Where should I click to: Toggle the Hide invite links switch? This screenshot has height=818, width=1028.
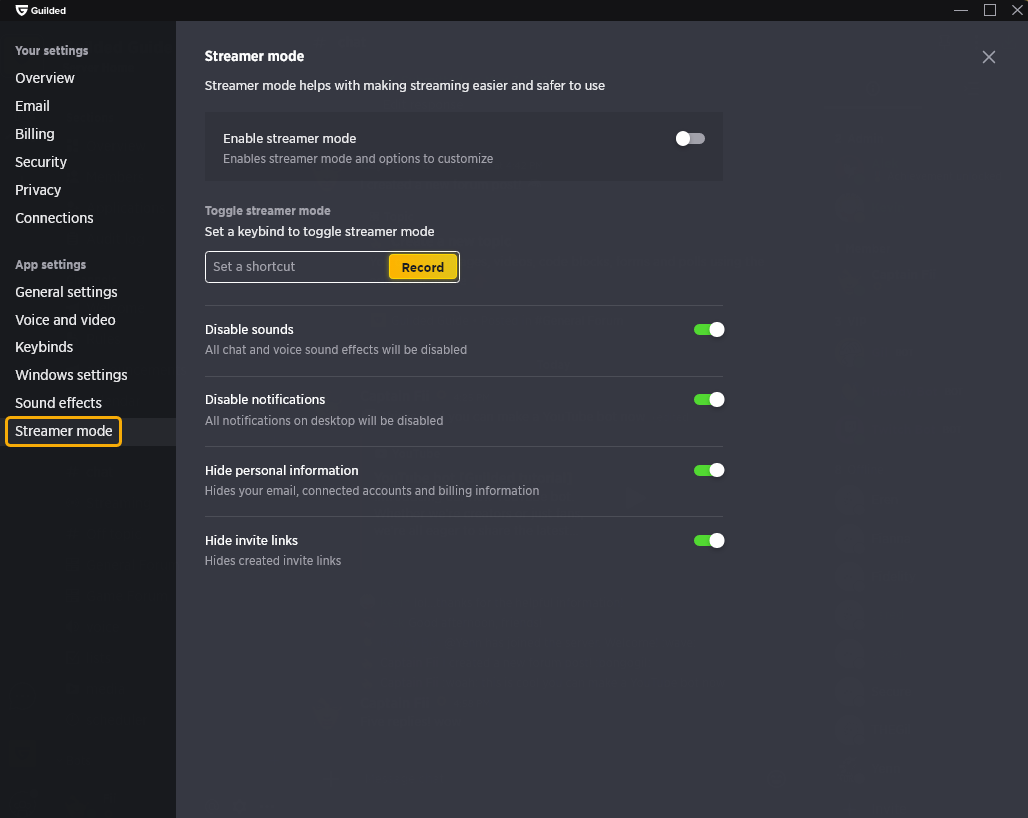pos(709,541)
